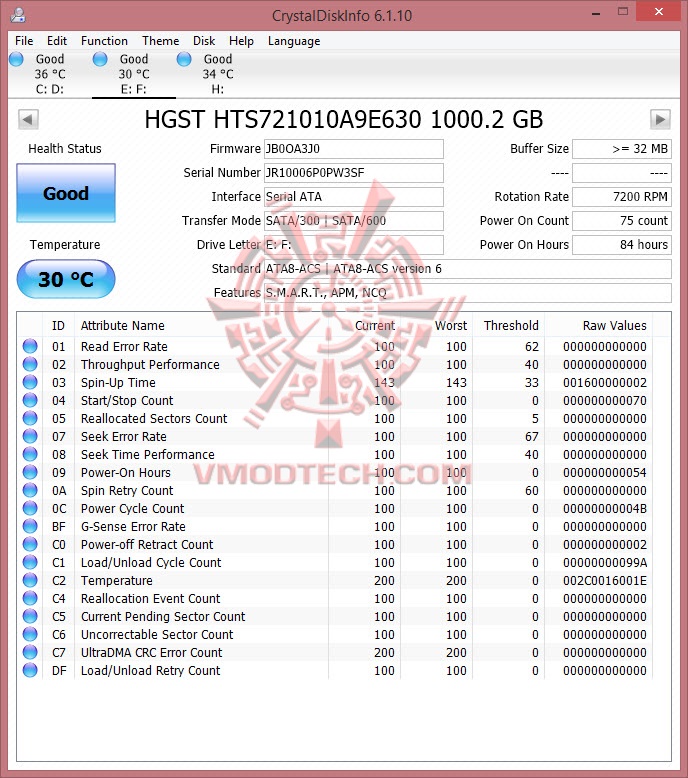Open the Help menu
Screen dimensions: 688x778
(241, 41)
